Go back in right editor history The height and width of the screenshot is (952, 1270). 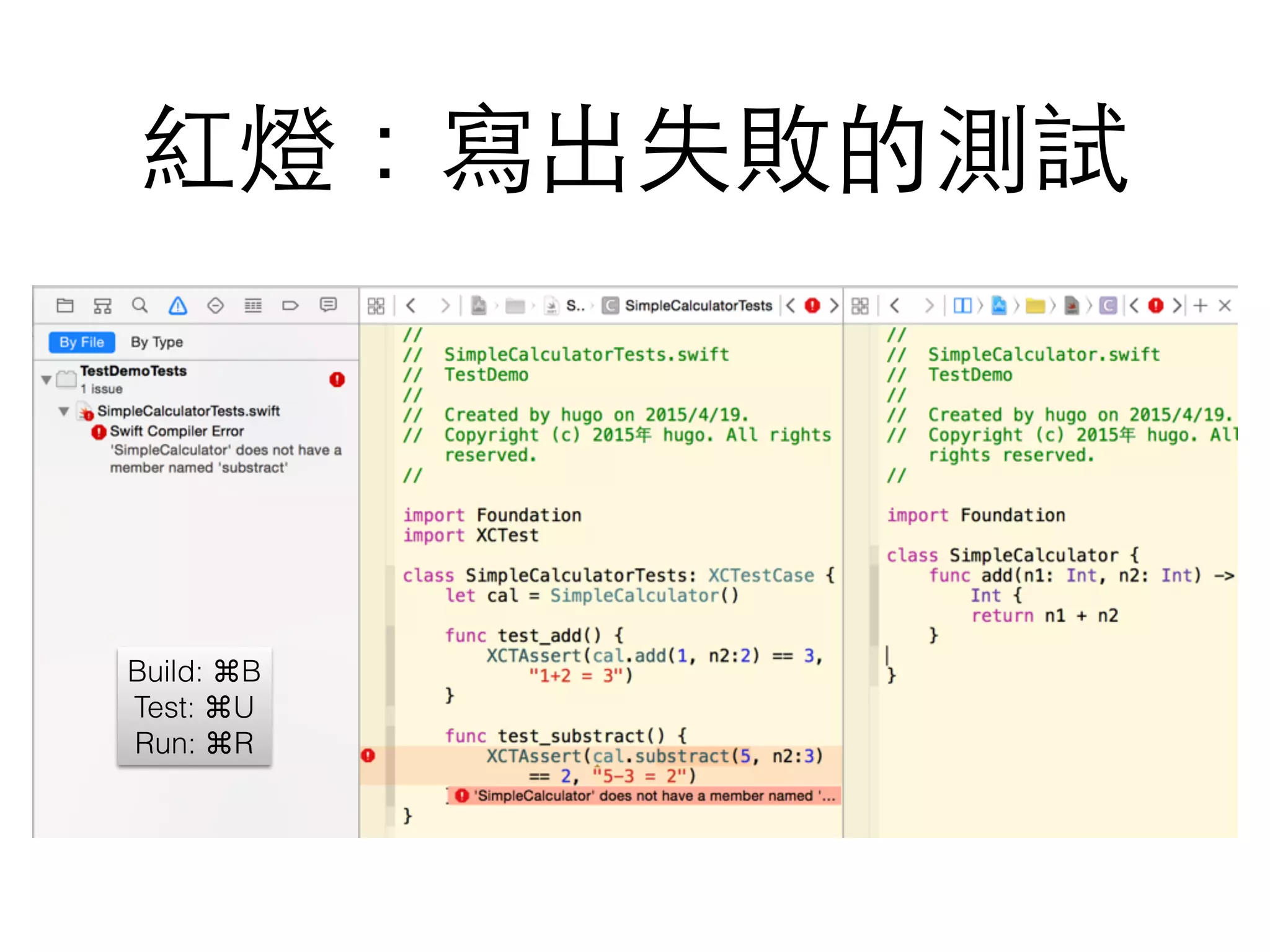894,306
